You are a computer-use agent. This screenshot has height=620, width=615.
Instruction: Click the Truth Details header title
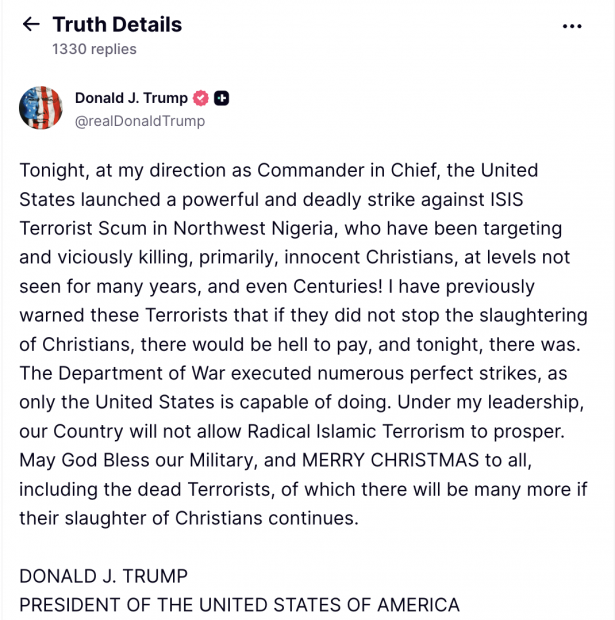coord(117,24)
